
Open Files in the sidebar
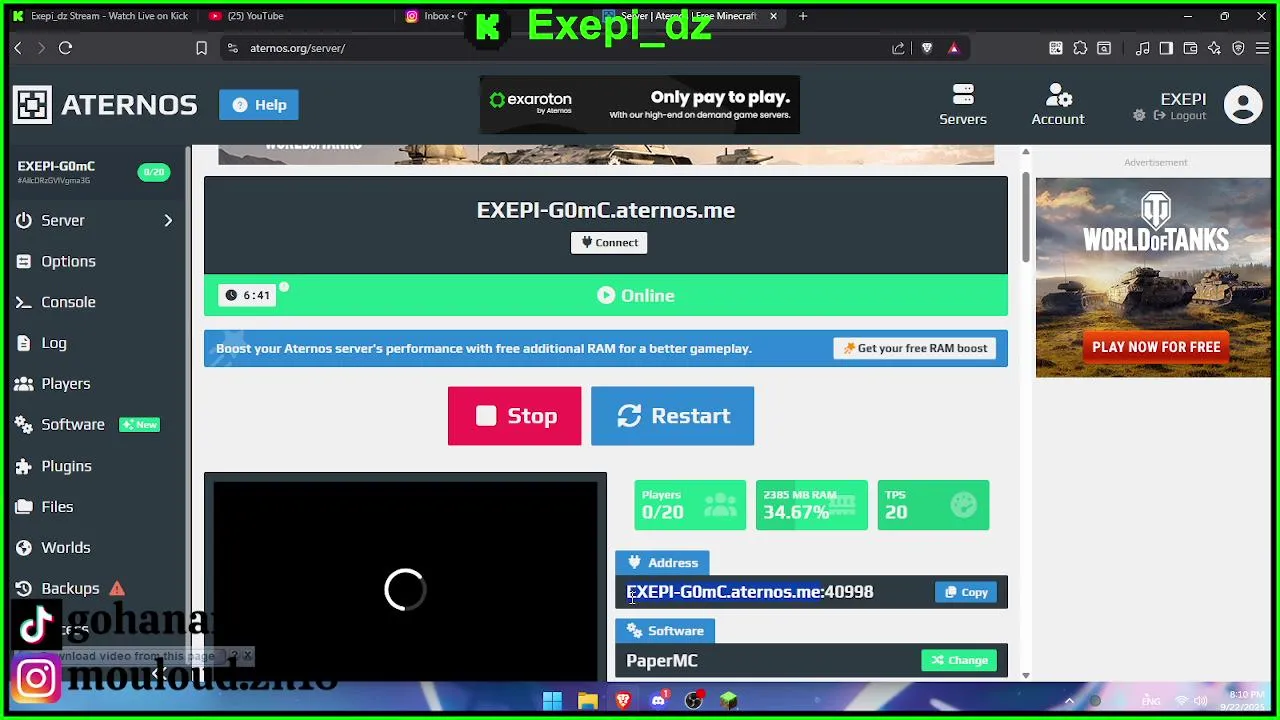tap(57, 507)
